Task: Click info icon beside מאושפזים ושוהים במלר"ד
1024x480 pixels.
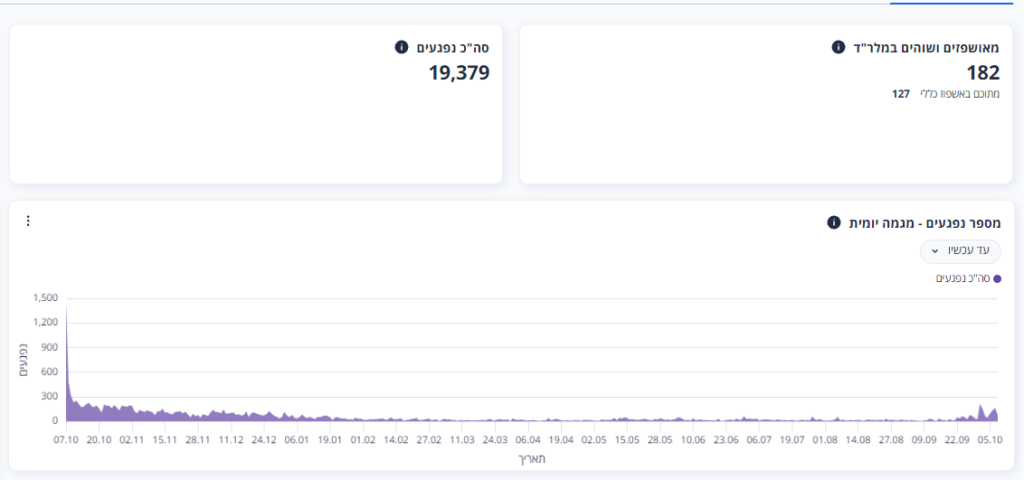Action: [838, 47]
